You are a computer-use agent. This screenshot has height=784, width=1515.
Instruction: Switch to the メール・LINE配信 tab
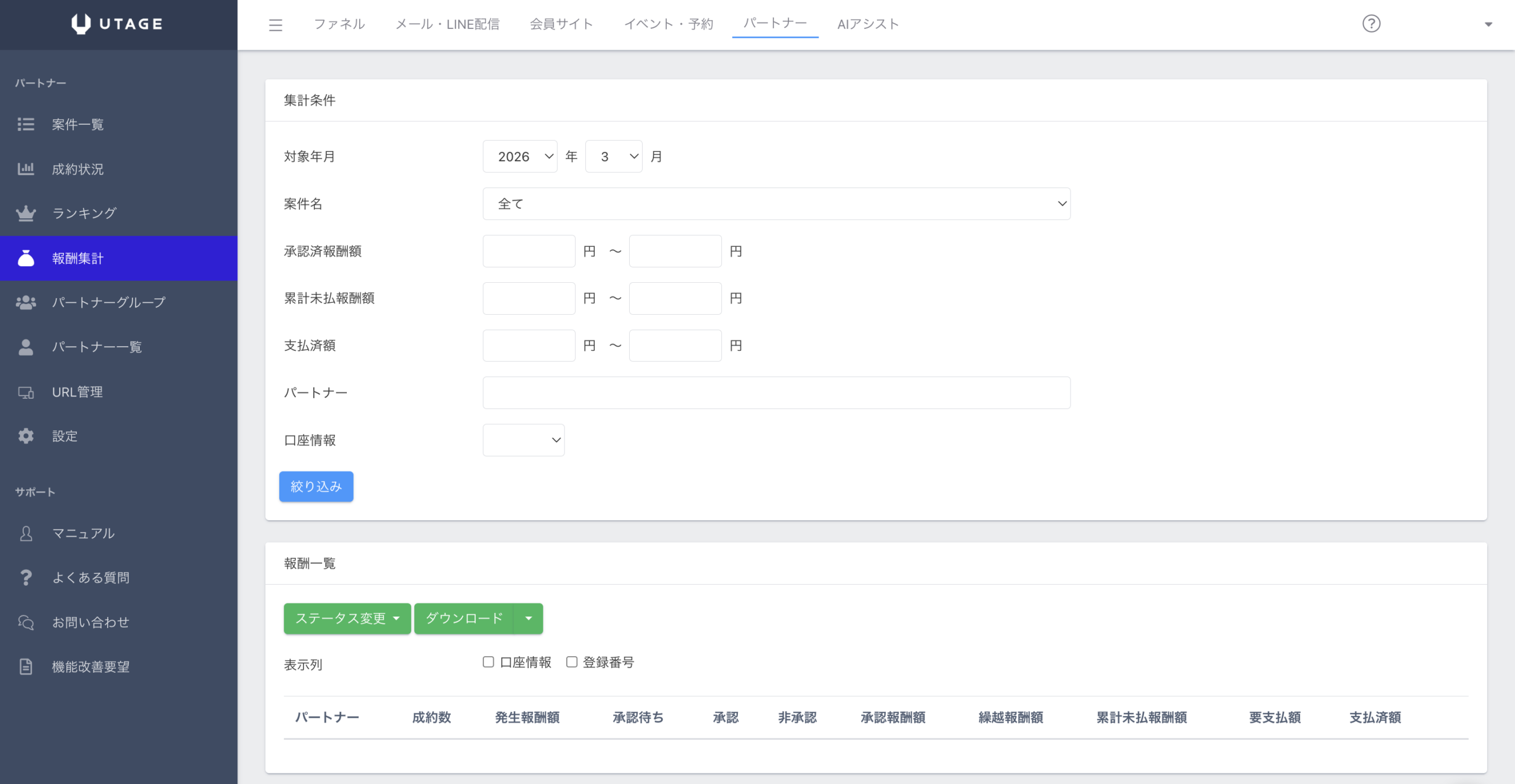[447, 24]
